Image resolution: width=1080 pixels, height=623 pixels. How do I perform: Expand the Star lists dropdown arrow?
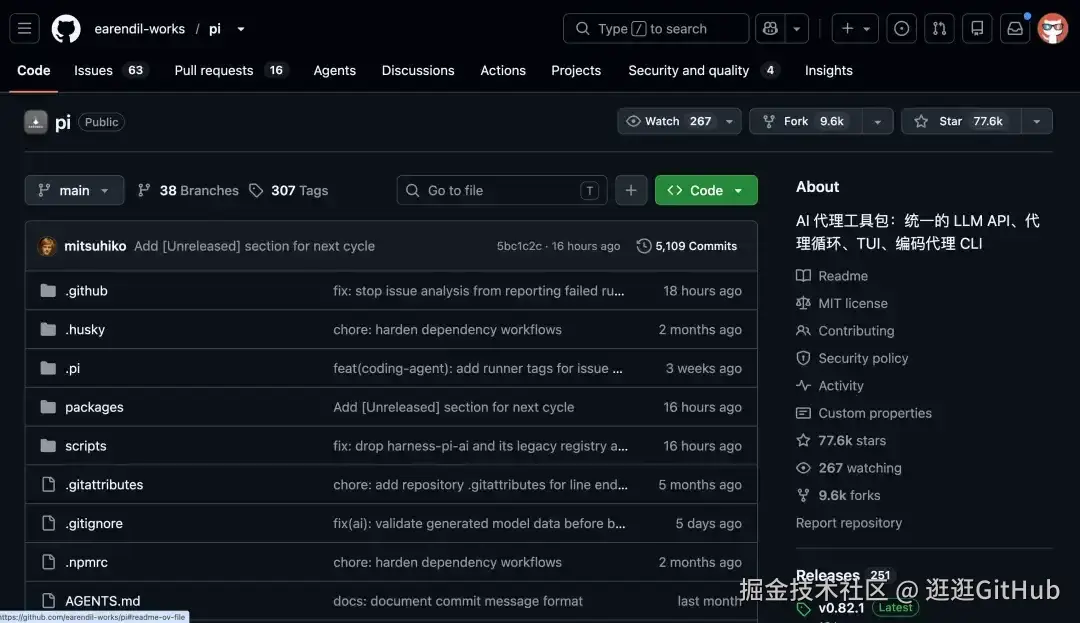pyautogui.click(x=1037, y=121)
